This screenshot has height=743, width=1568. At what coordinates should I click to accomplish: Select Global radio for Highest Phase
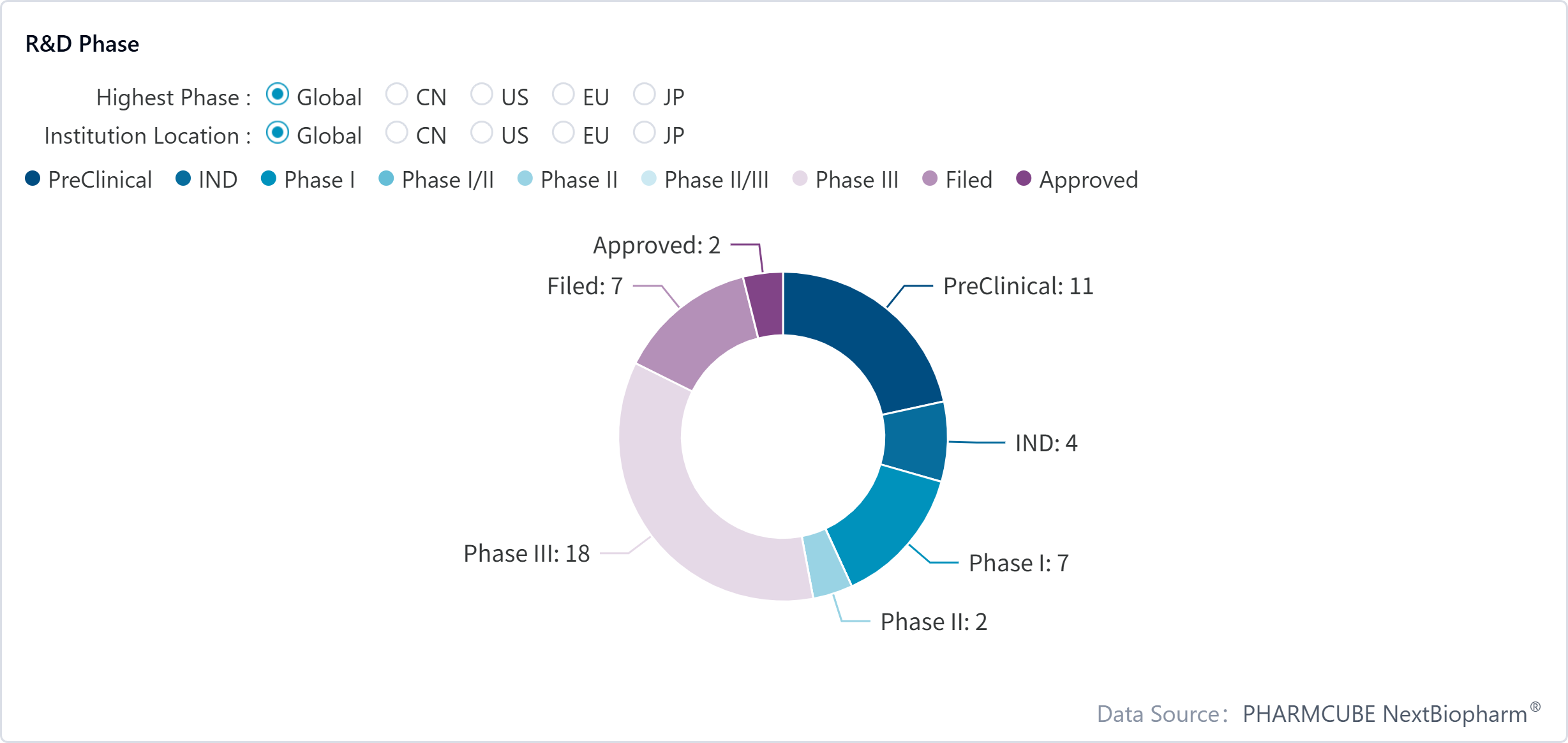[278, 95]
